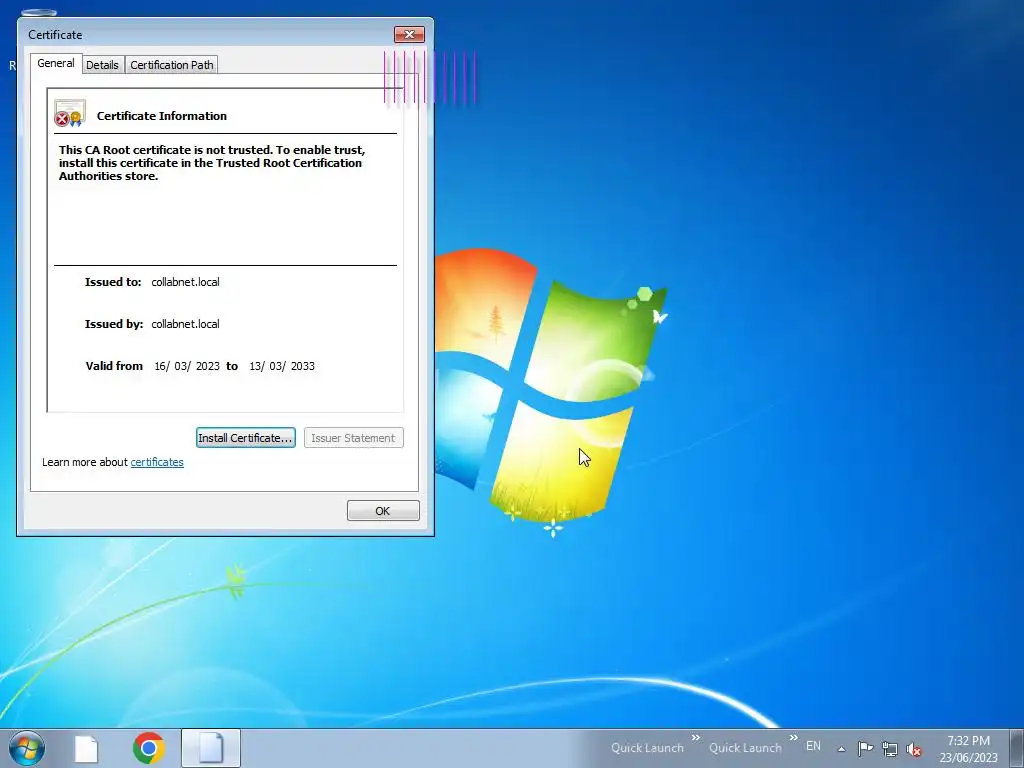1024x768 pixels.
Task: Click the network status tray icon
Action: 889,749
